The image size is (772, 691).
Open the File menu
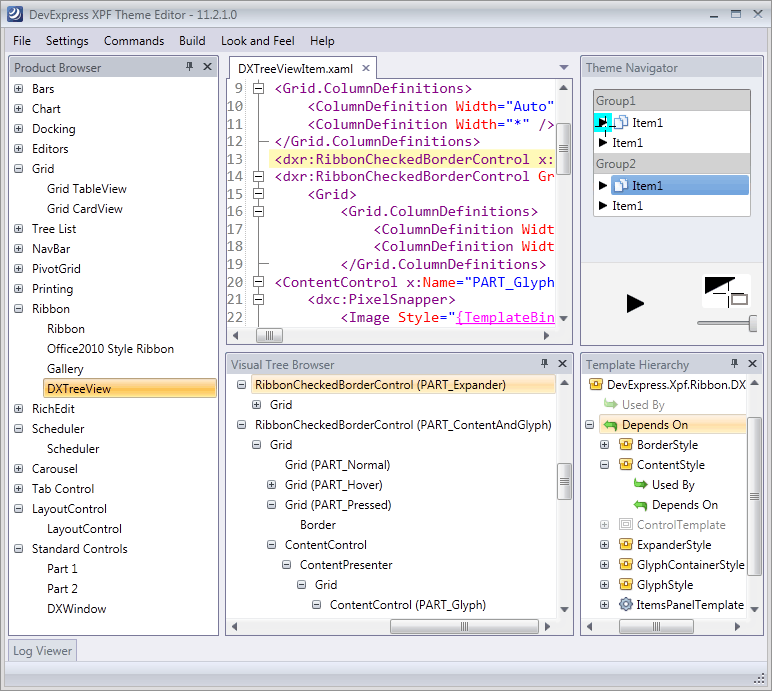[22, 41]
